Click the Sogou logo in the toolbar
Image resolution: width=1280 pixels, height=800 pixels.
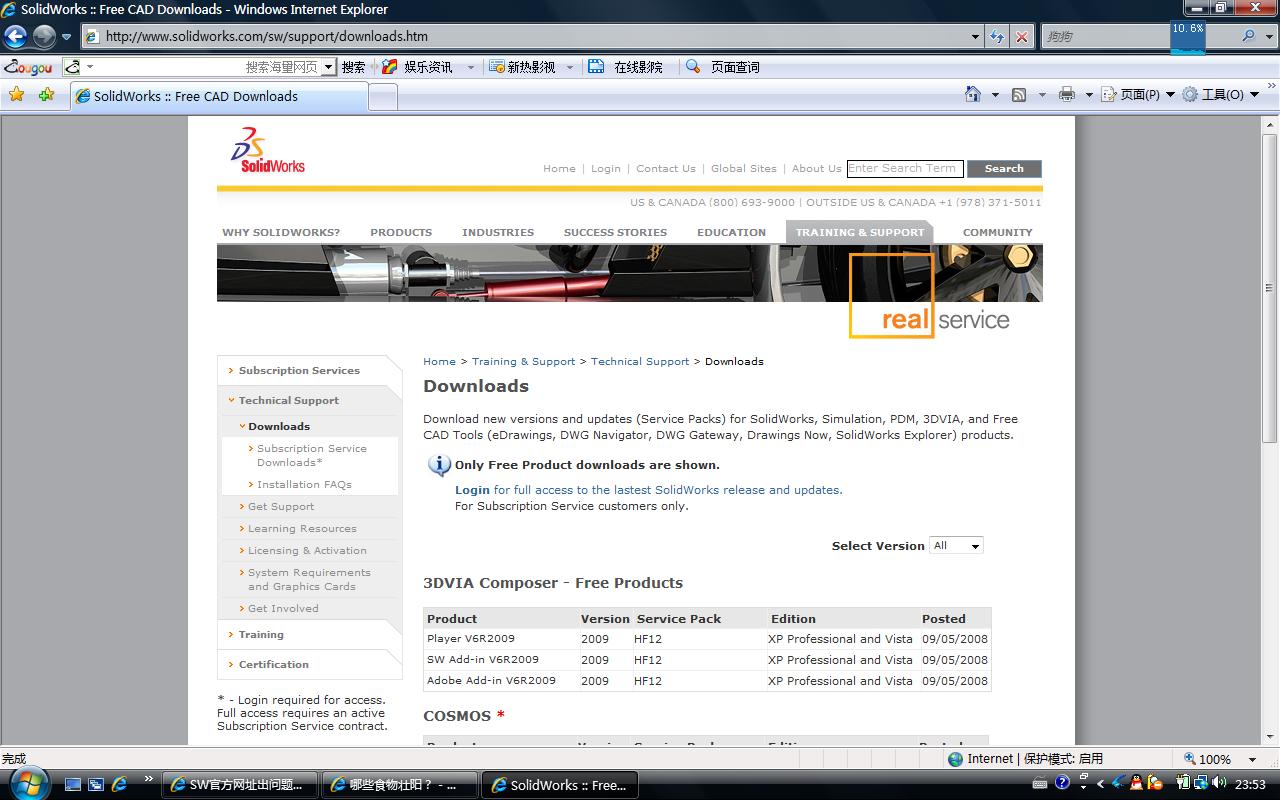click(28, 67)
